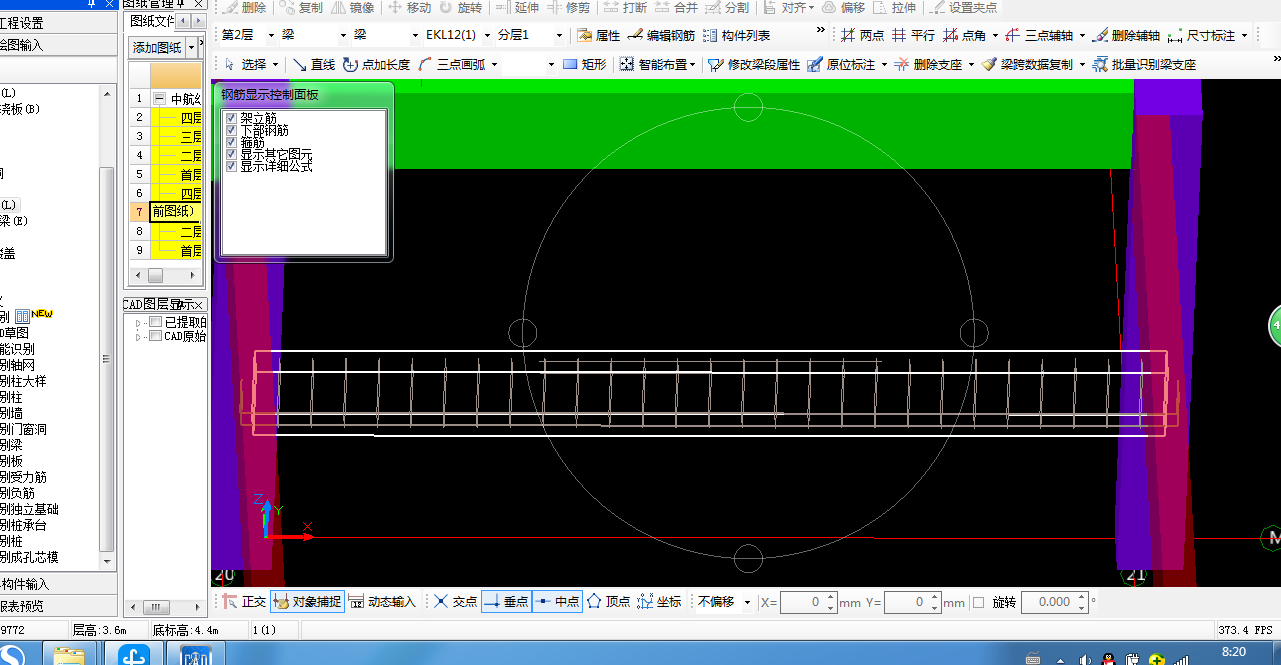
Task: Click into the Y coordinate field
Action: coord(914,602)
